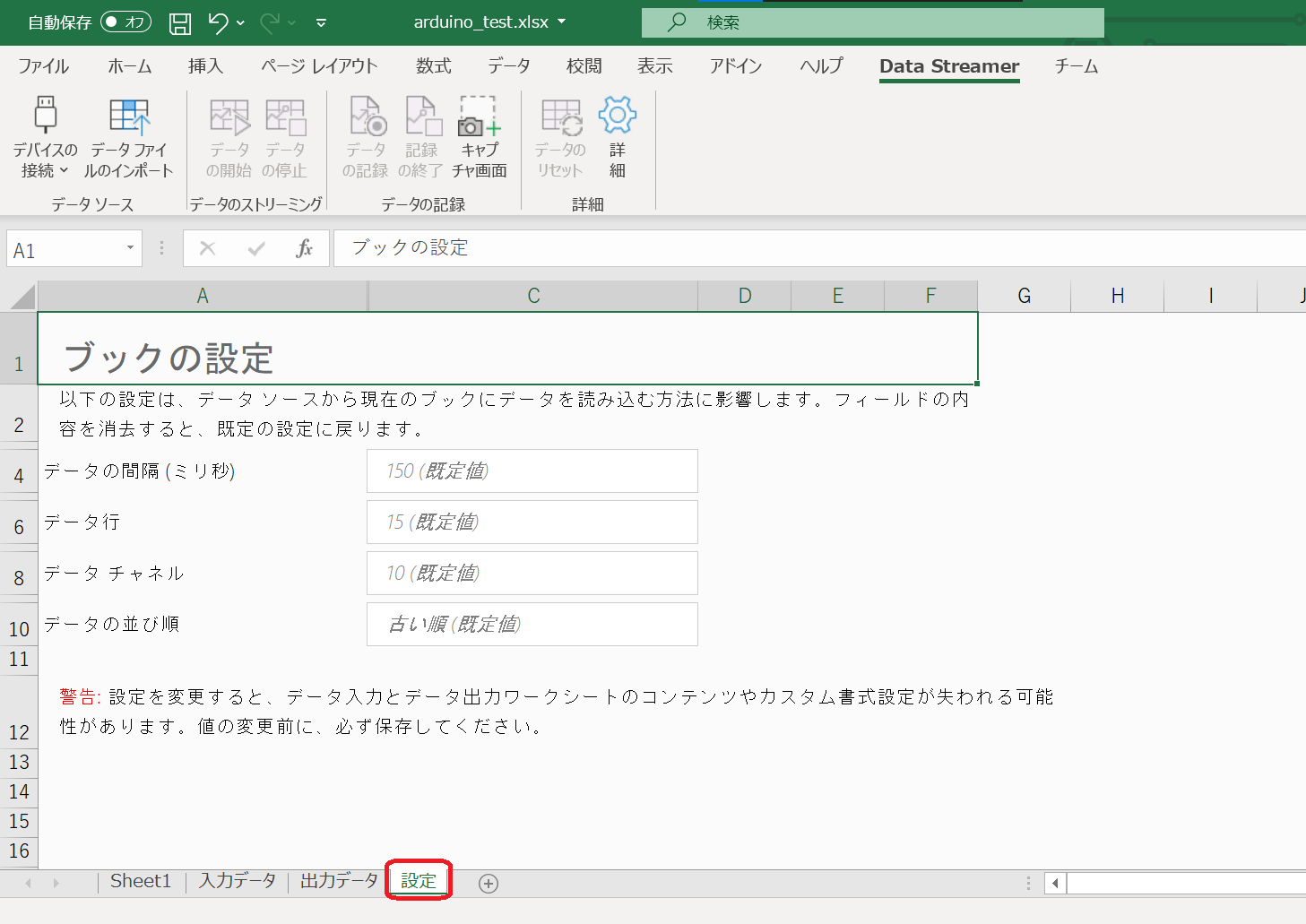Open the undo history dropdown arrow

click(x=242, y=24)
